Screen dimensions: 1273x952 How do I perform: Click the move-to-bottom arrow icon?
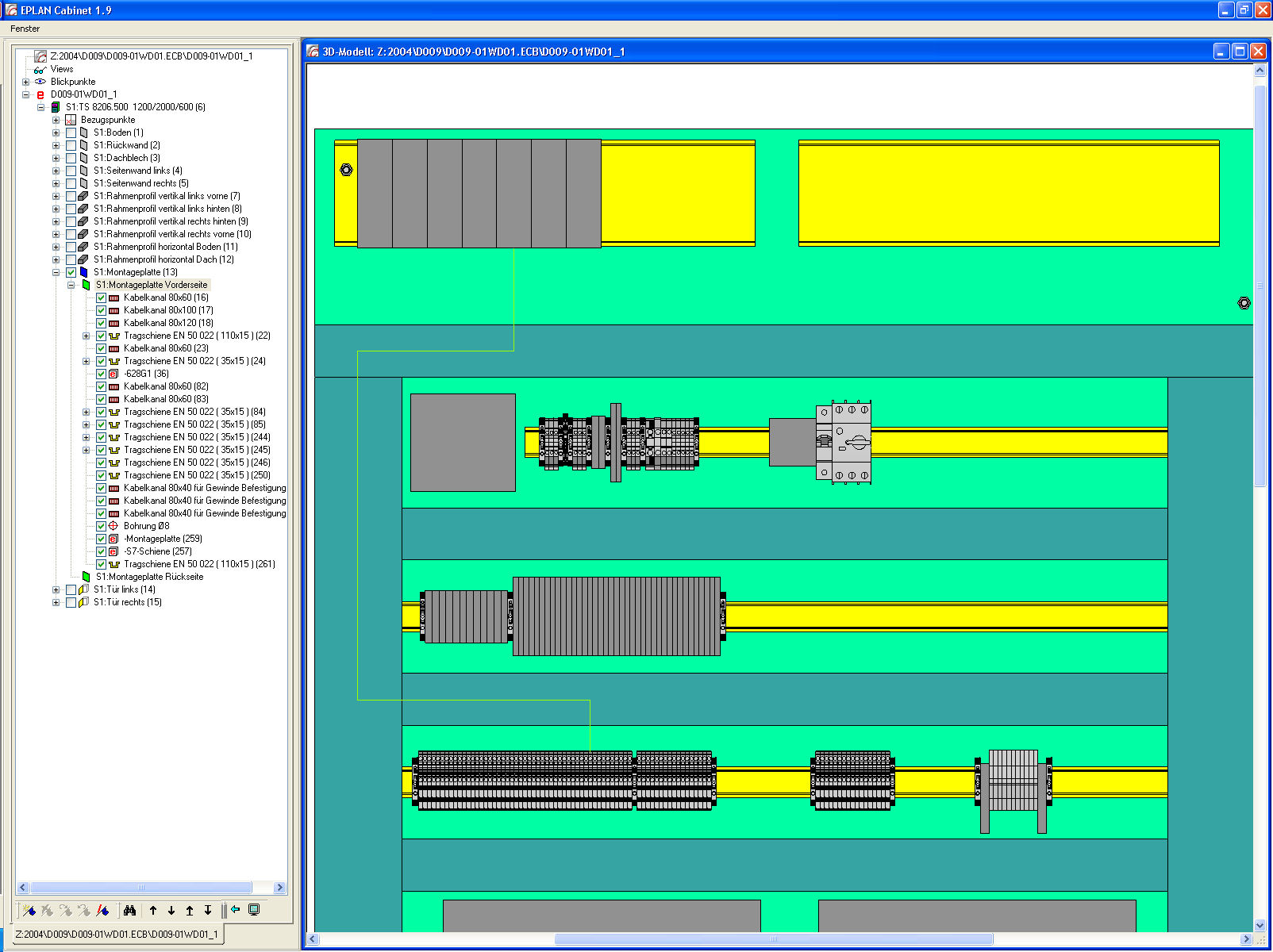[208, 910]
